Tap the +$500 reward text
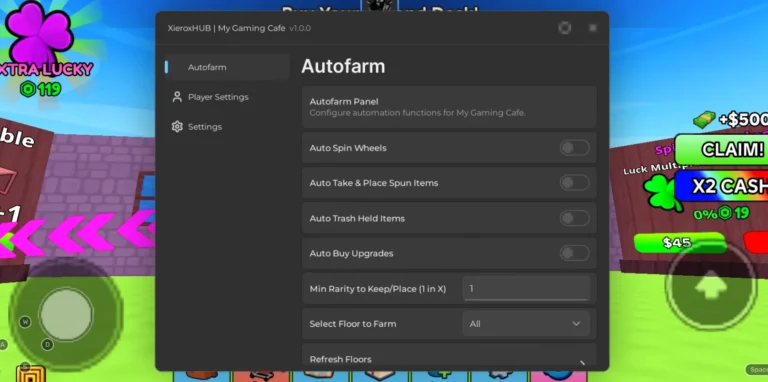 click(x=743, y=119)
